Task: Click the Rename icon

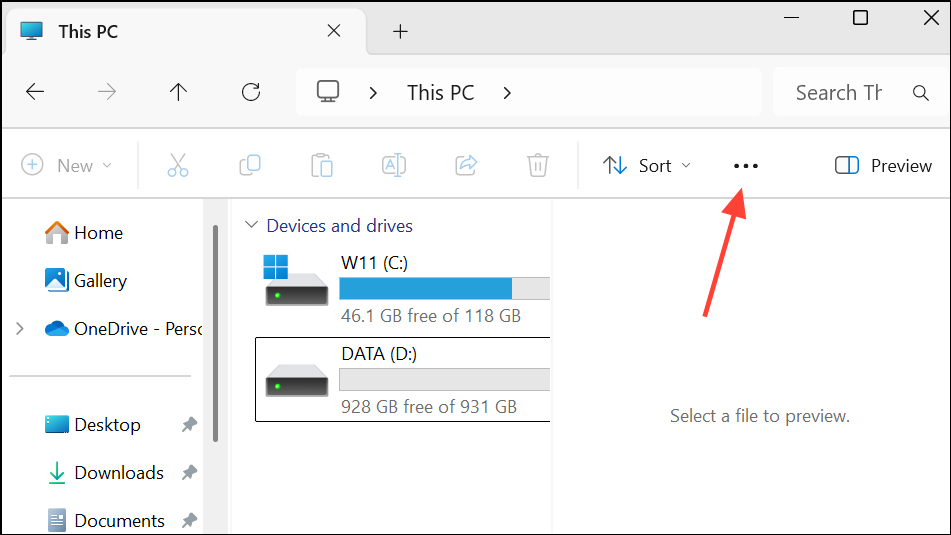Action: pos(393,165)
